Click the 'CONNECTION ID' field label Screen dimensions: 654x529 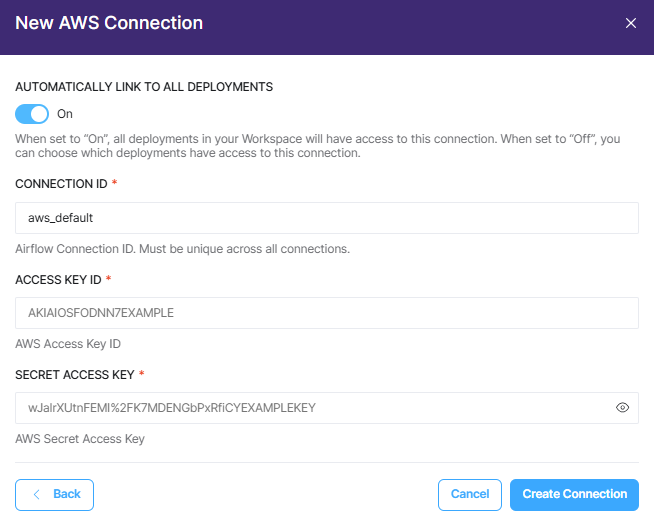pyautogui.click(x=61, y=184)
